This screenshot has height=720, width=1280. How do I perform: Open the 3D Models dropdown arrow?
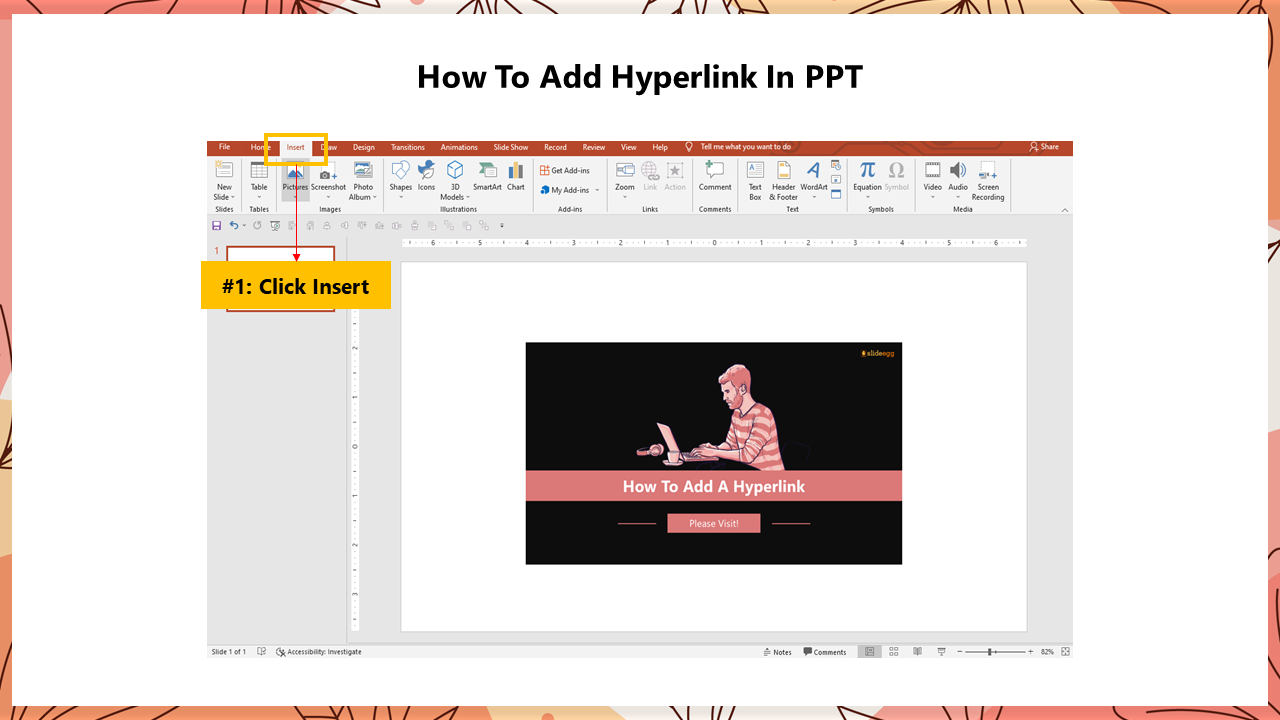pyautogui.click(x=468, y=198)
